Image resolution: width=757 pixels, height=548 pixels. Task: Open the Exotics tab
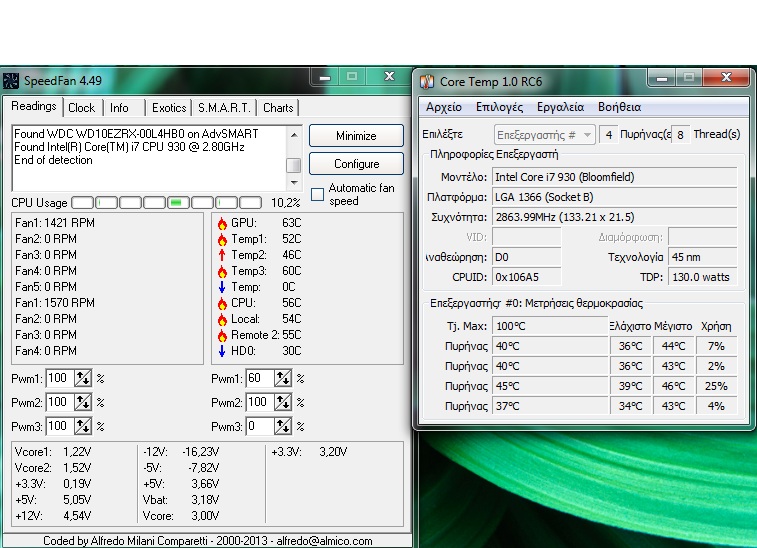169,108
